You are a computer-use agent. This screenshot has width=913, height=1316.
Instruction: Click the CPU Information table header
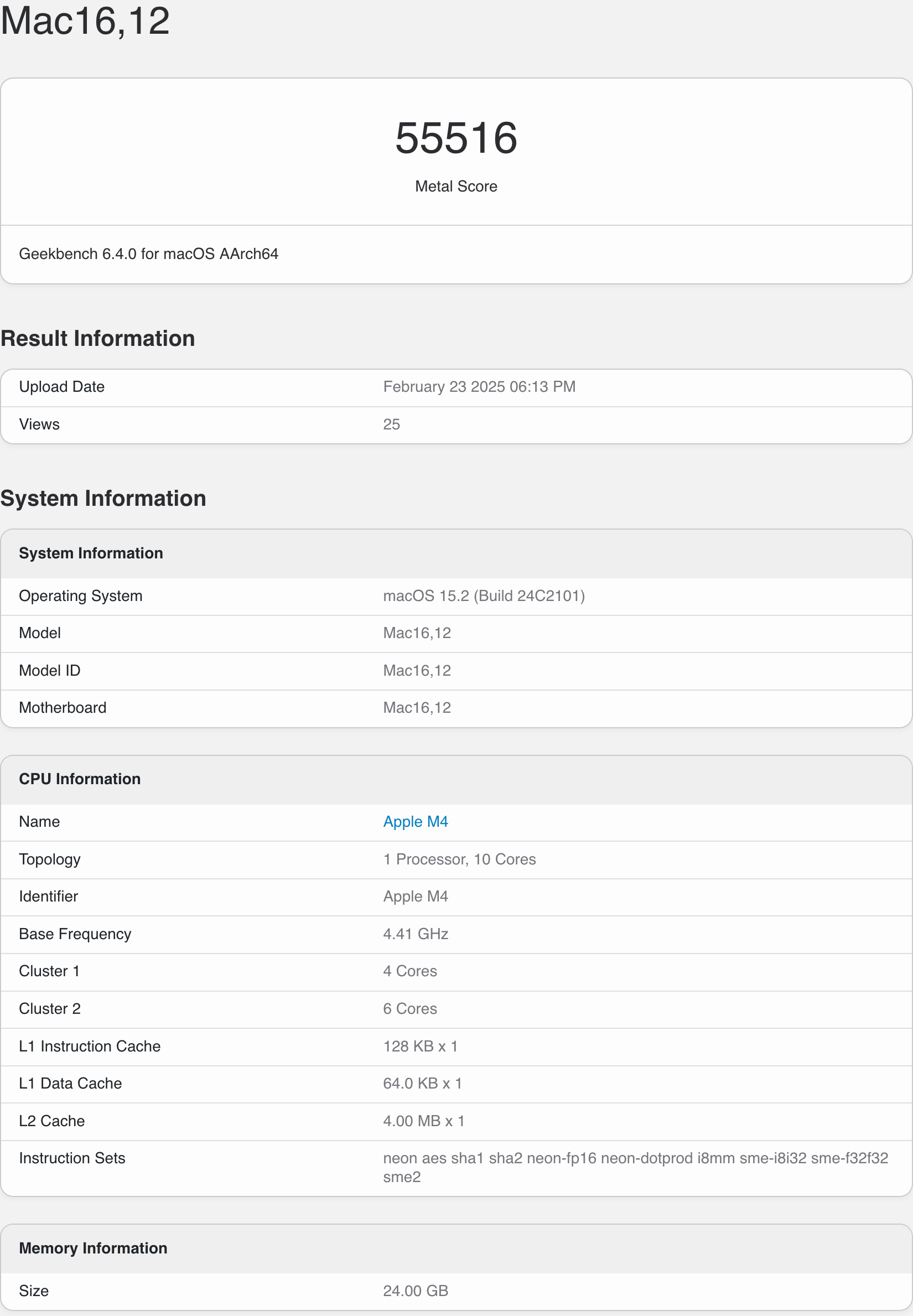point(80,779)
